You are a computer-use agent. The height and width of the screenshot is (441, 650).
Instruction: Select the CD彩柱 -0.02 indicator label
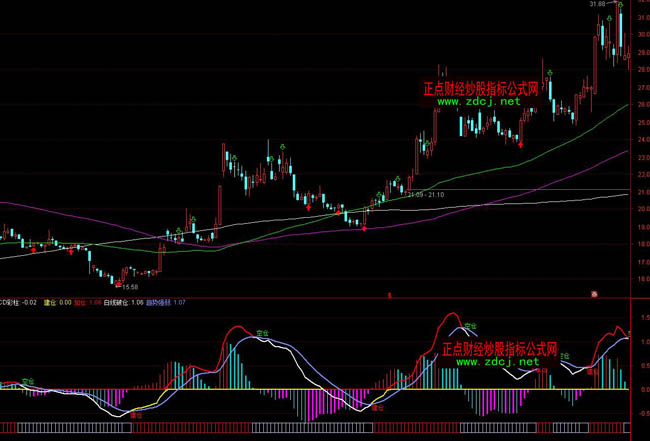coord(18,301)
